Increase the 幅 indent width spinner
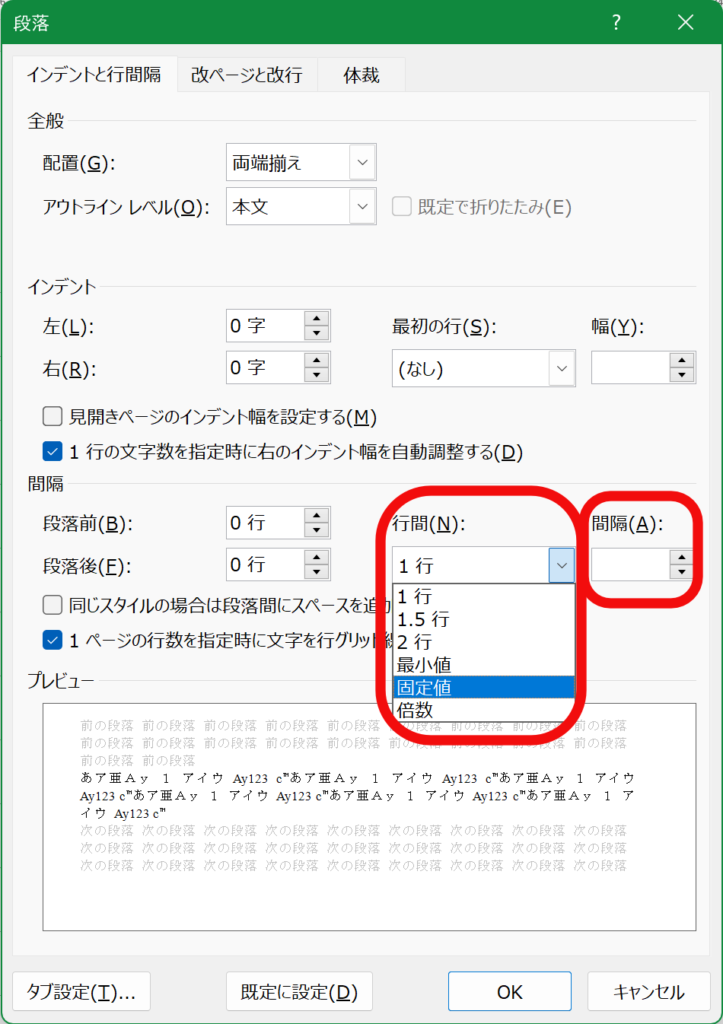Screen dimensions: 723x1024 click(x=682, y=360)
